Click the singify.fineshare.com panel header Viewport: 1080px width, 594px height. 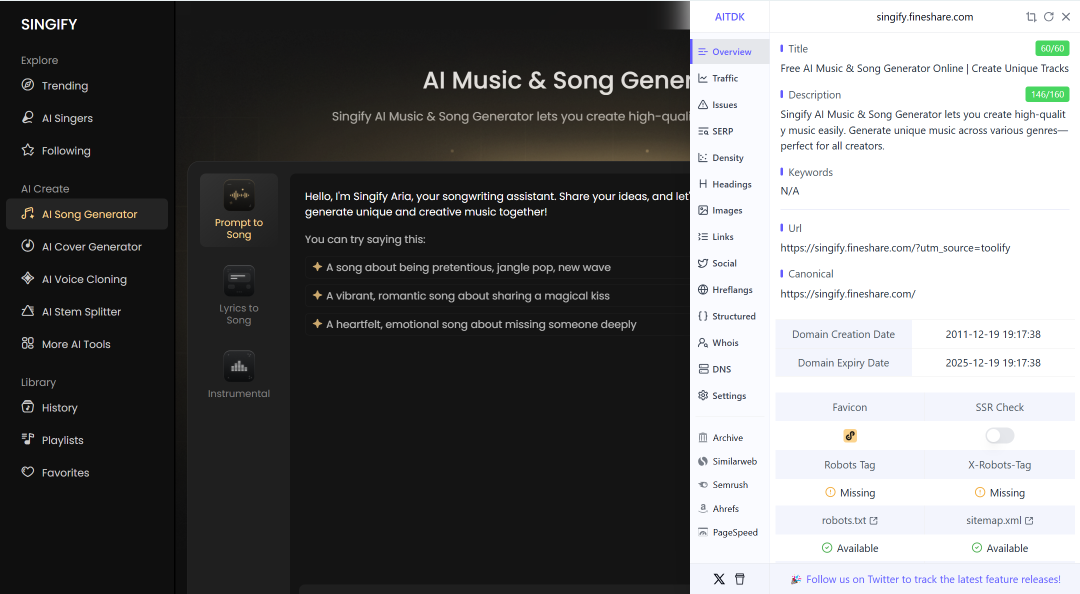[924, 17]
